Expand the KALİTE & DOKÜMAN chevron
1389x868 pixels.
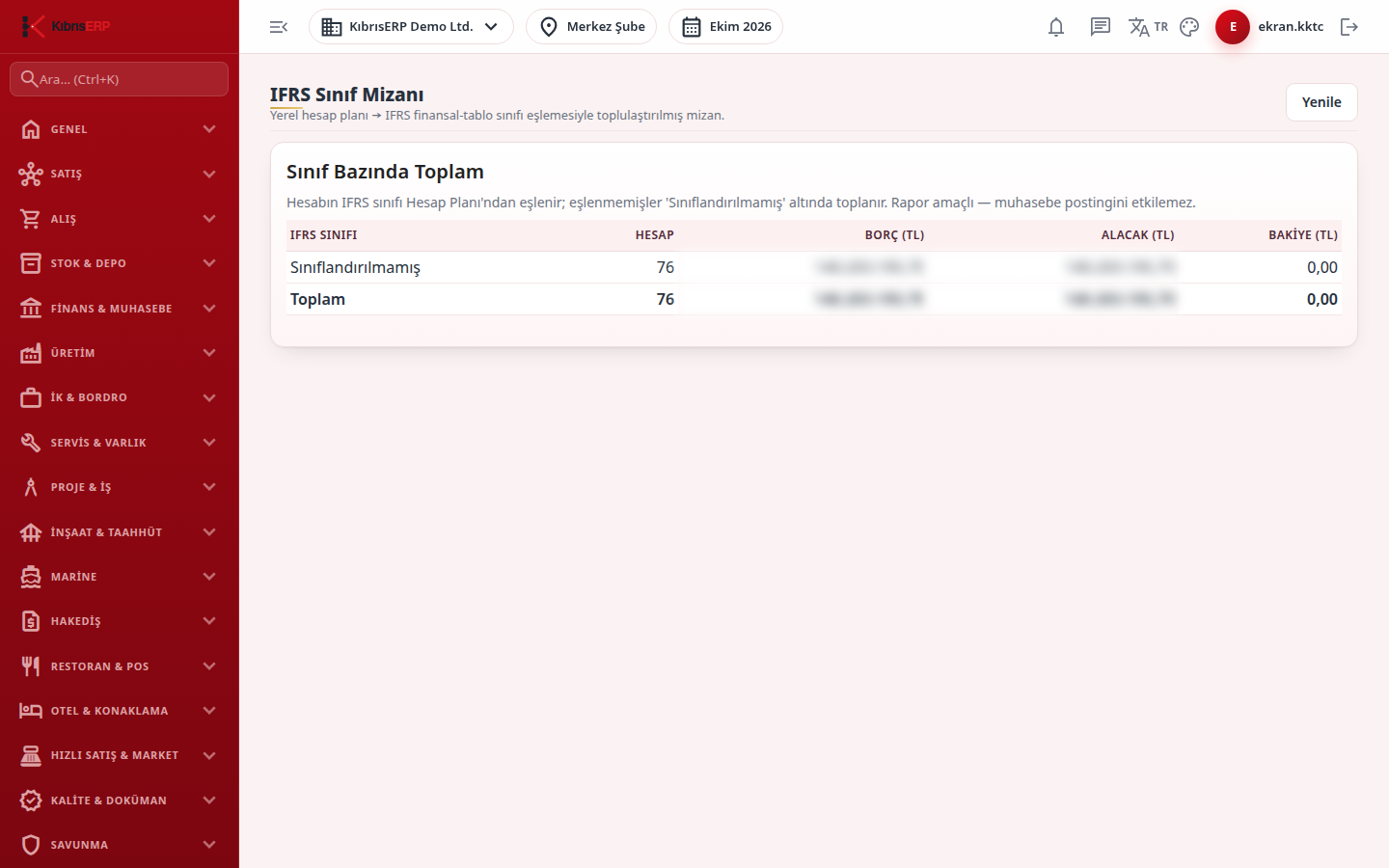point(209,800)
